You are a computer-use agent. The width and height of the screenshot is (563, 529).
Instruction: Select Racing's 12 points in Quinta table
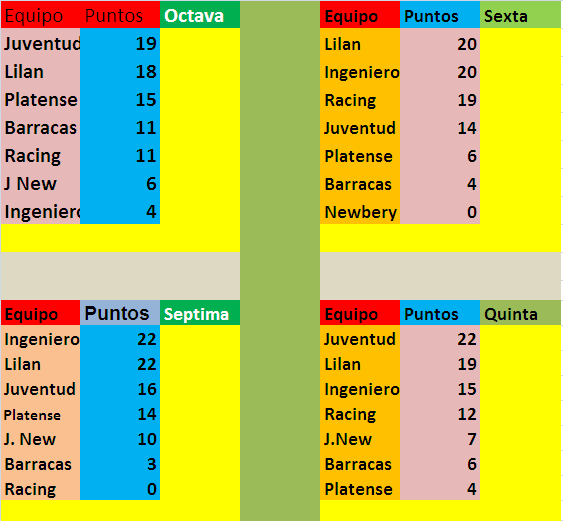click(440, 414)
